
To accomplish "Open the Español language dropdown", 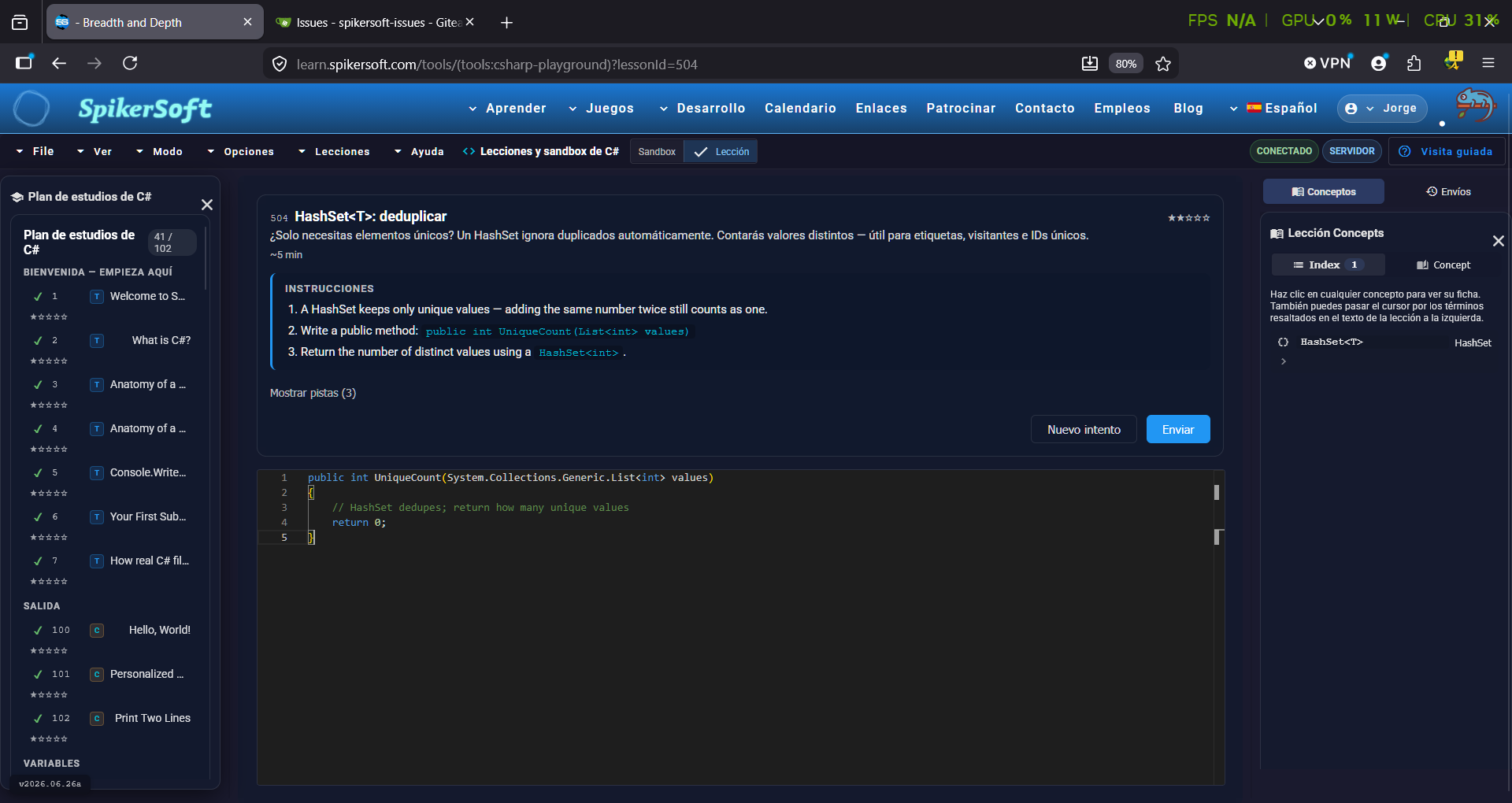I will [1273, 108].
